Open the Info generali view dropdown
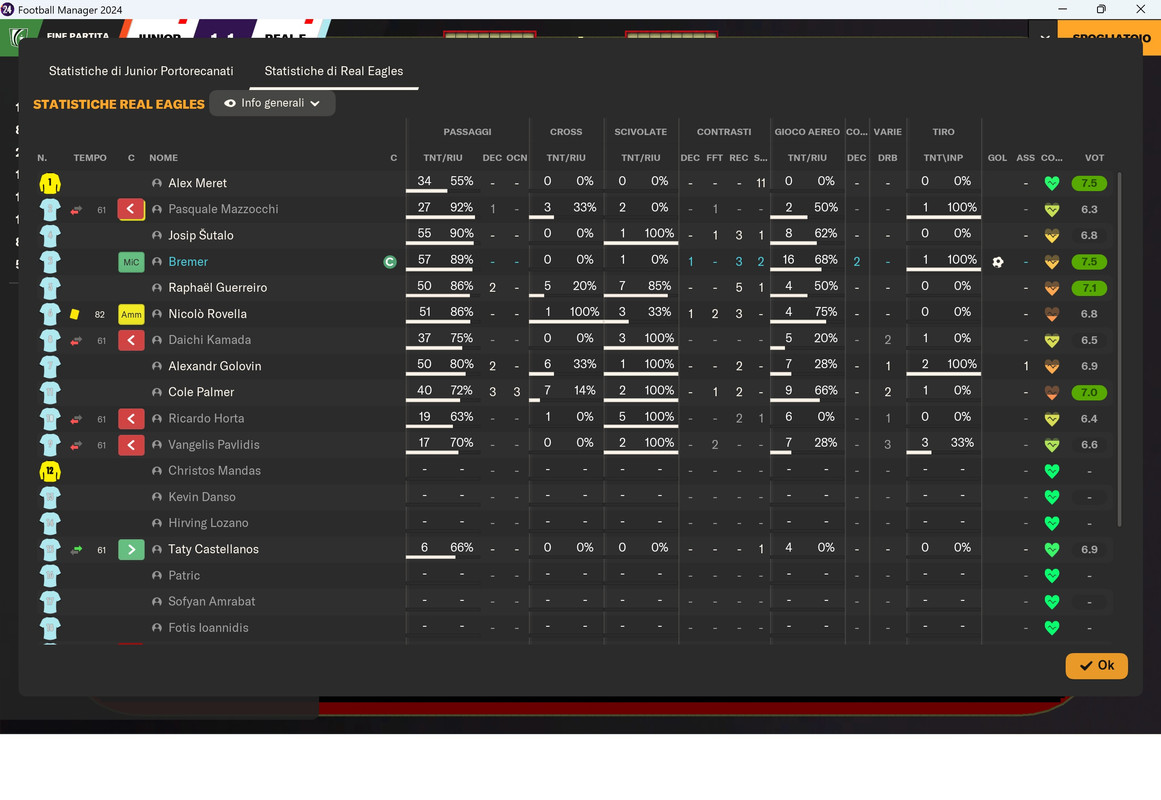This screenshot has height=800, width=1161. click(272, 103)
